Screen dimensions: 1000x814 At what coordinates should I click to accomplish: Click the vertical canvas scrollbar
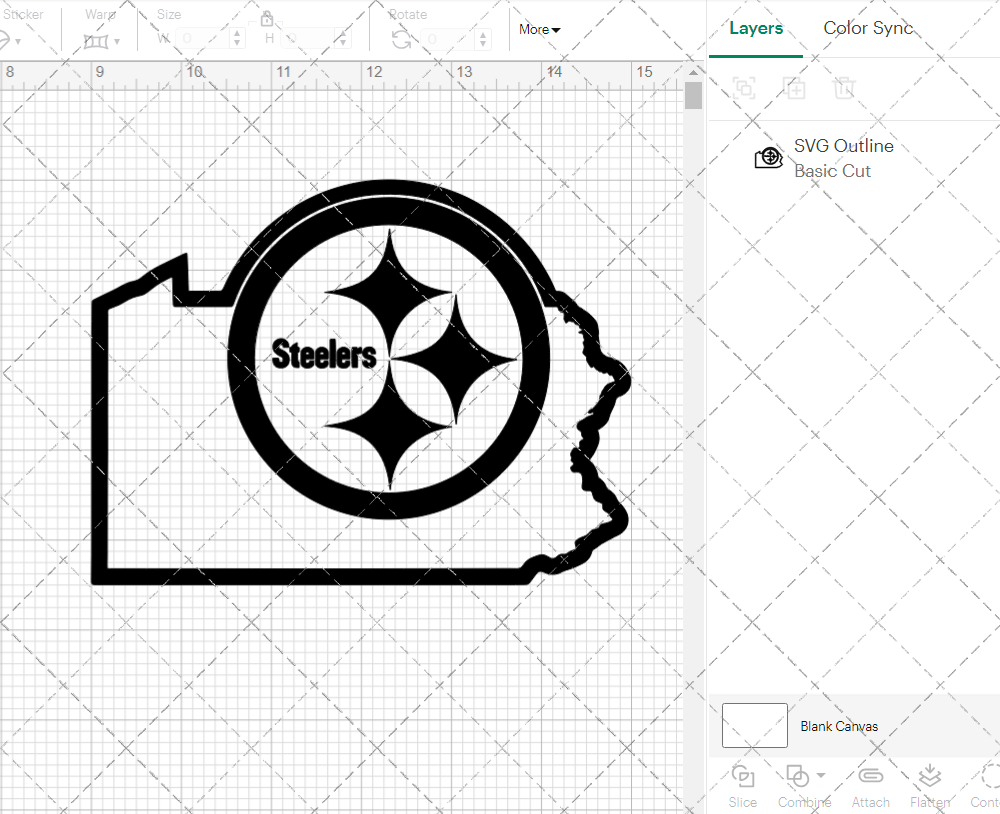pos(693,96)
